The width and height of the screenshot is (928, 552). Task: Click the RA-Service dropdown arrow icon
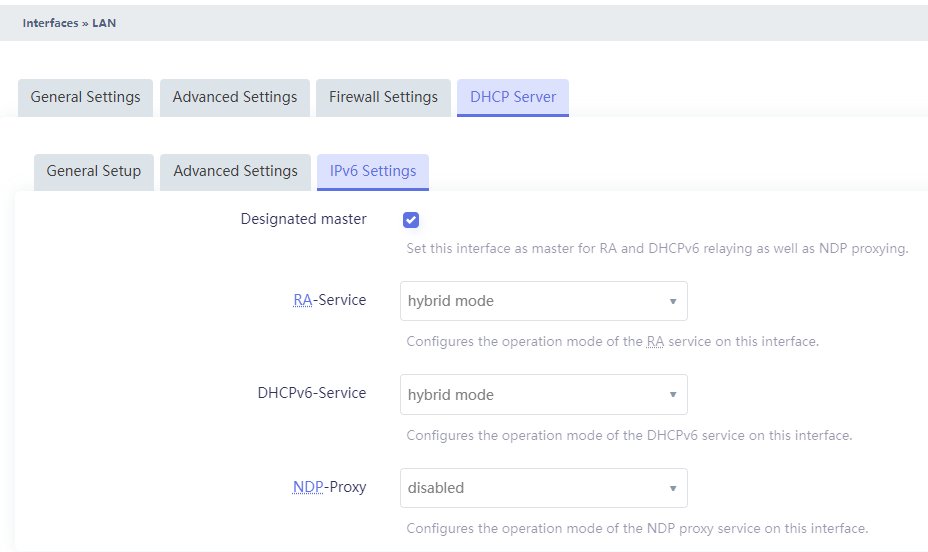pos(673,302)
